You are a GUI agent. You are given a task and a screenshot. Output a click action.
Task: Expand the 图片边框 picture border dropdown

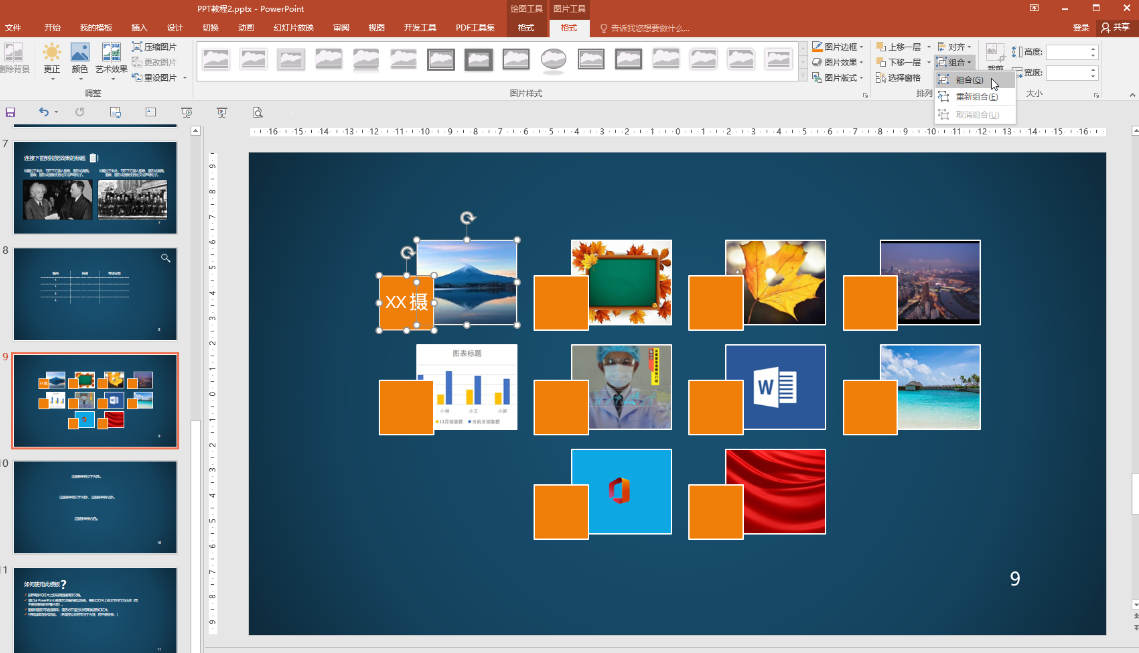click(838, 47)
